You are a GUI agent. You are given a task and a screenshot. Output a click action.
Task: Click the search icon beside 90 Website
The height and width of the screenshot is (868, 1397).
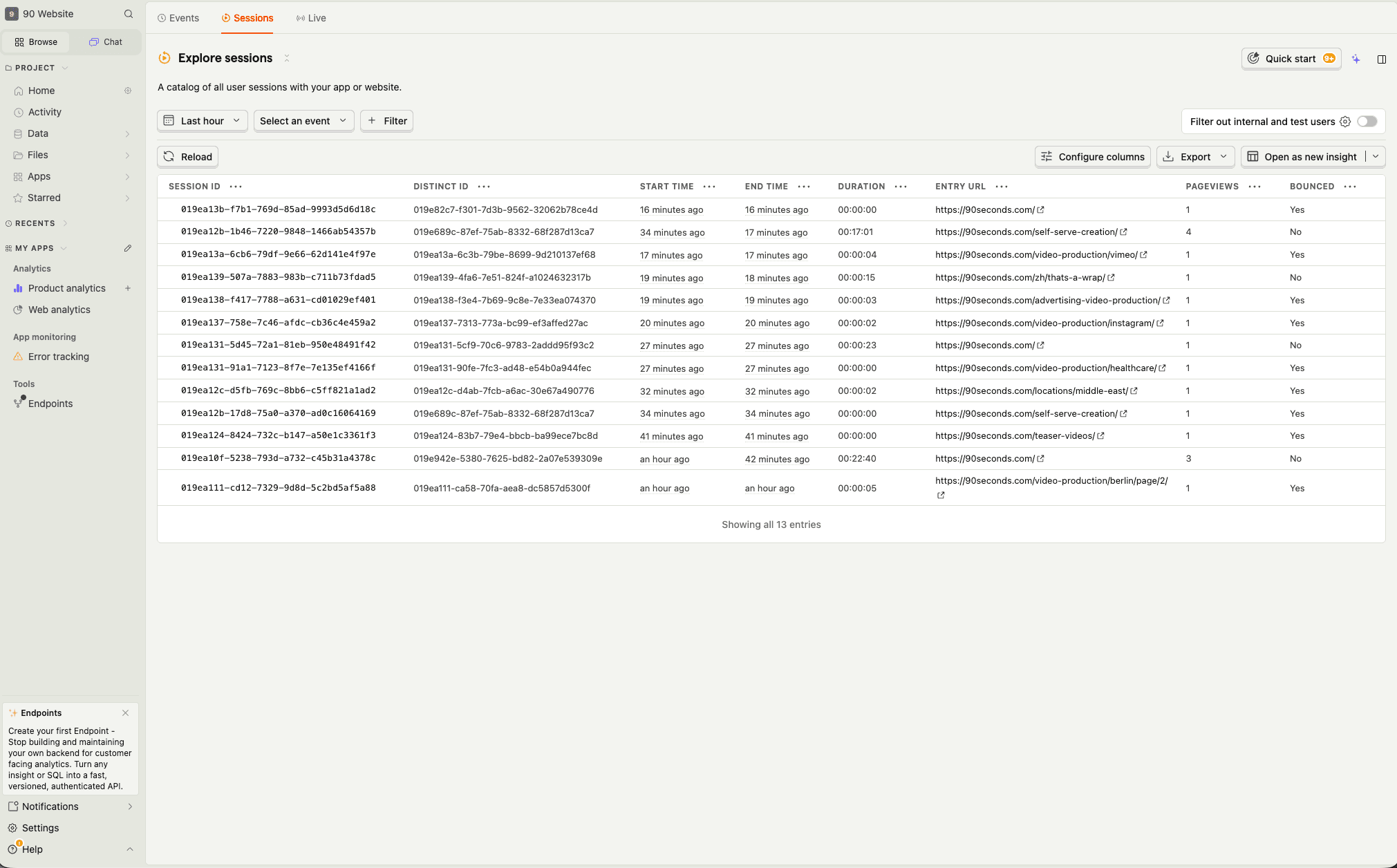(x=128, y=14)
